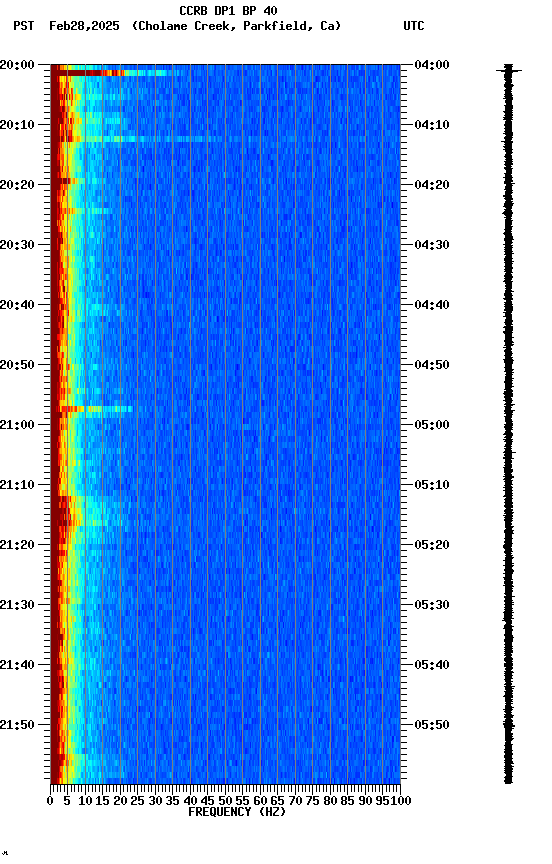Click the "(Cholame Creek, Parkfield, Ca)" location text
552x864 pixels.
pyautogui.click(x=236, y=26)
